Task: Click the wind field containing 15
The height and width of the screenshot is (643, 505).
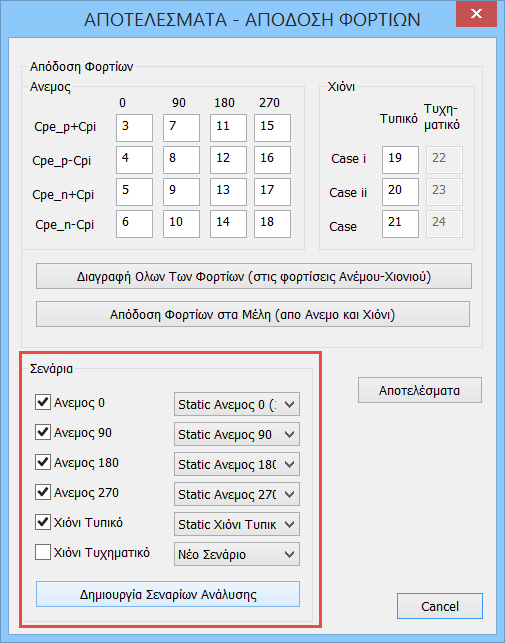Action: 272,128
